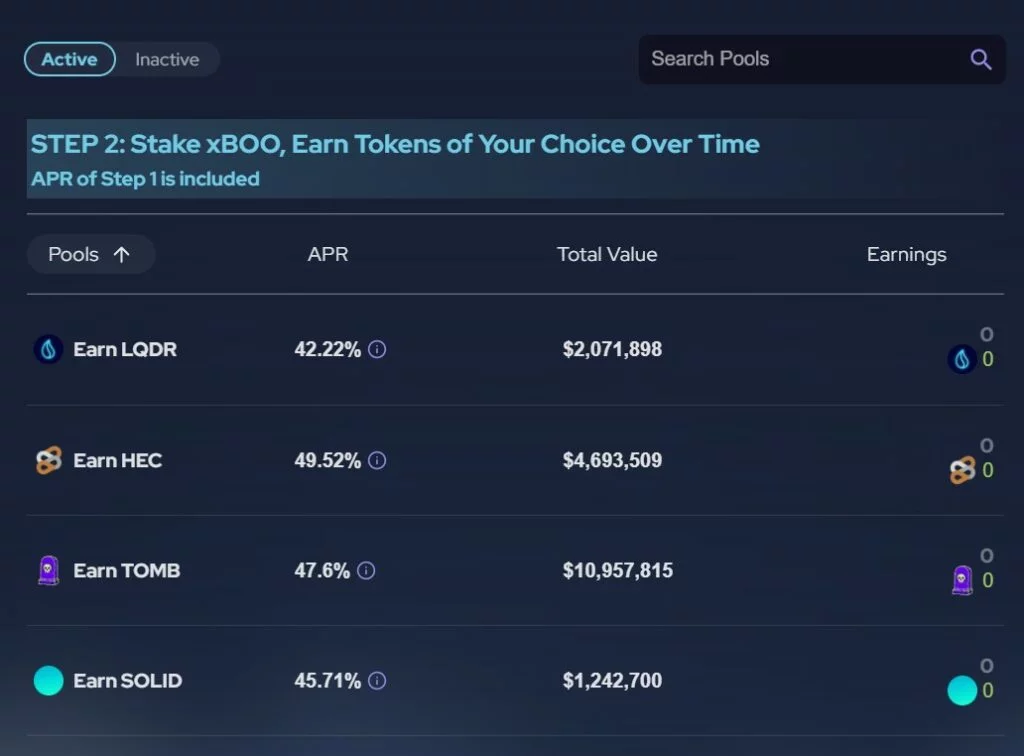Viewport: 1024px width, 756px height.
Task: Click the SOLID teal circle token icon
Action: point(48,681)
